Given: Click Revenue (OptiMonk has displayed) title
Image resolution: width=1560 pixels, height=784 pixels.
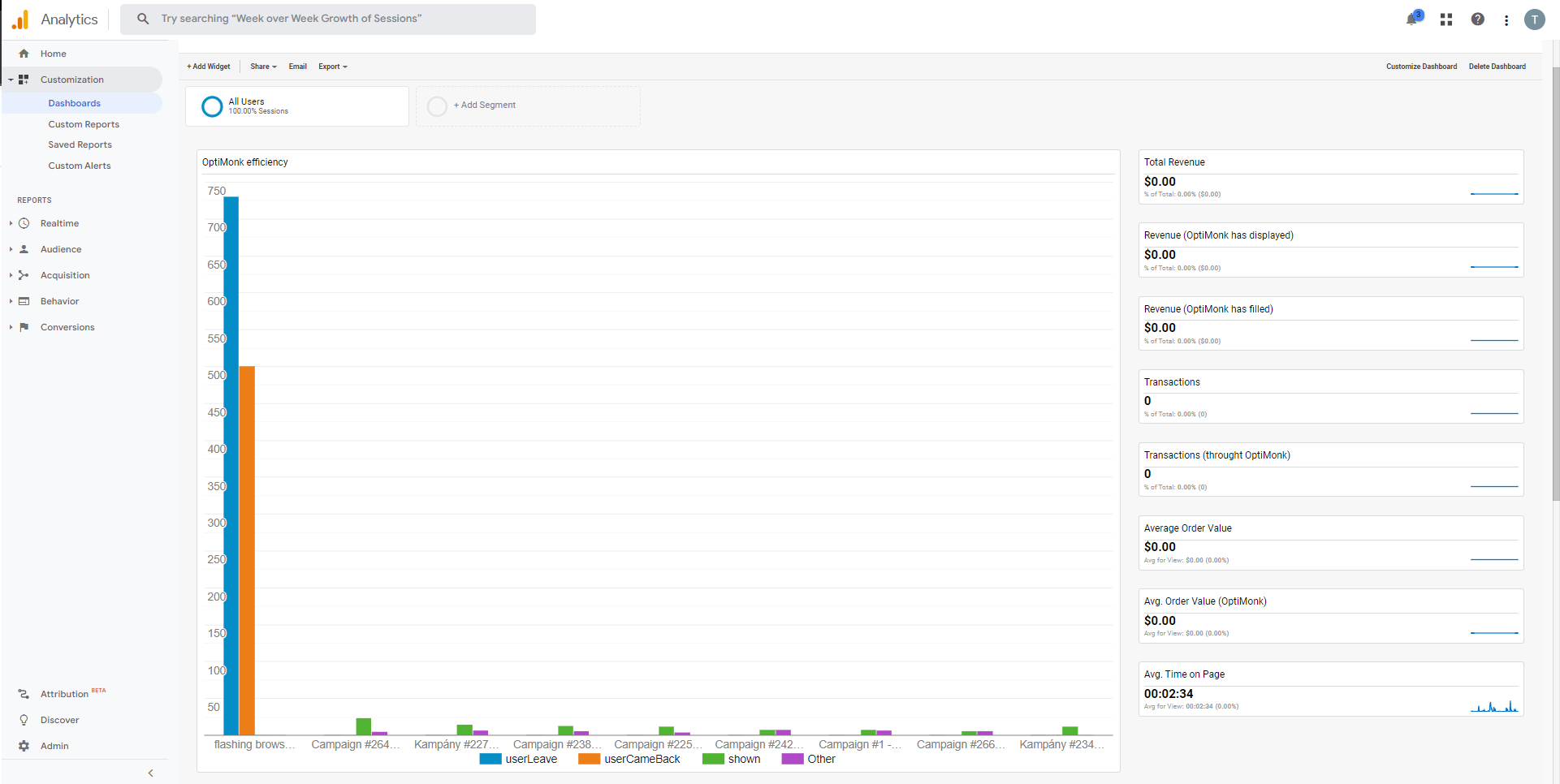Looking at the screenshot, I should click(1219, 235).
